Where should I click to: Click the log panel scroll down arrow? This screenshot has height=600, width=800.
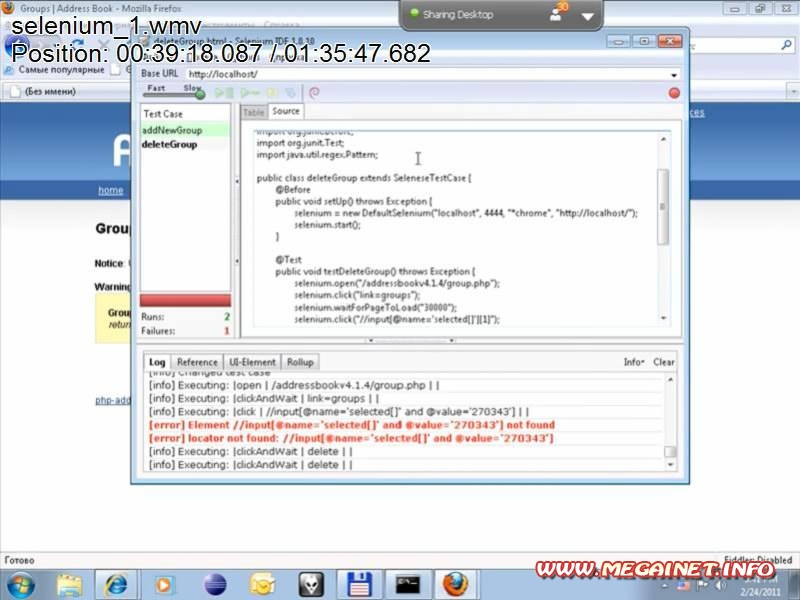tap(670, 465)
